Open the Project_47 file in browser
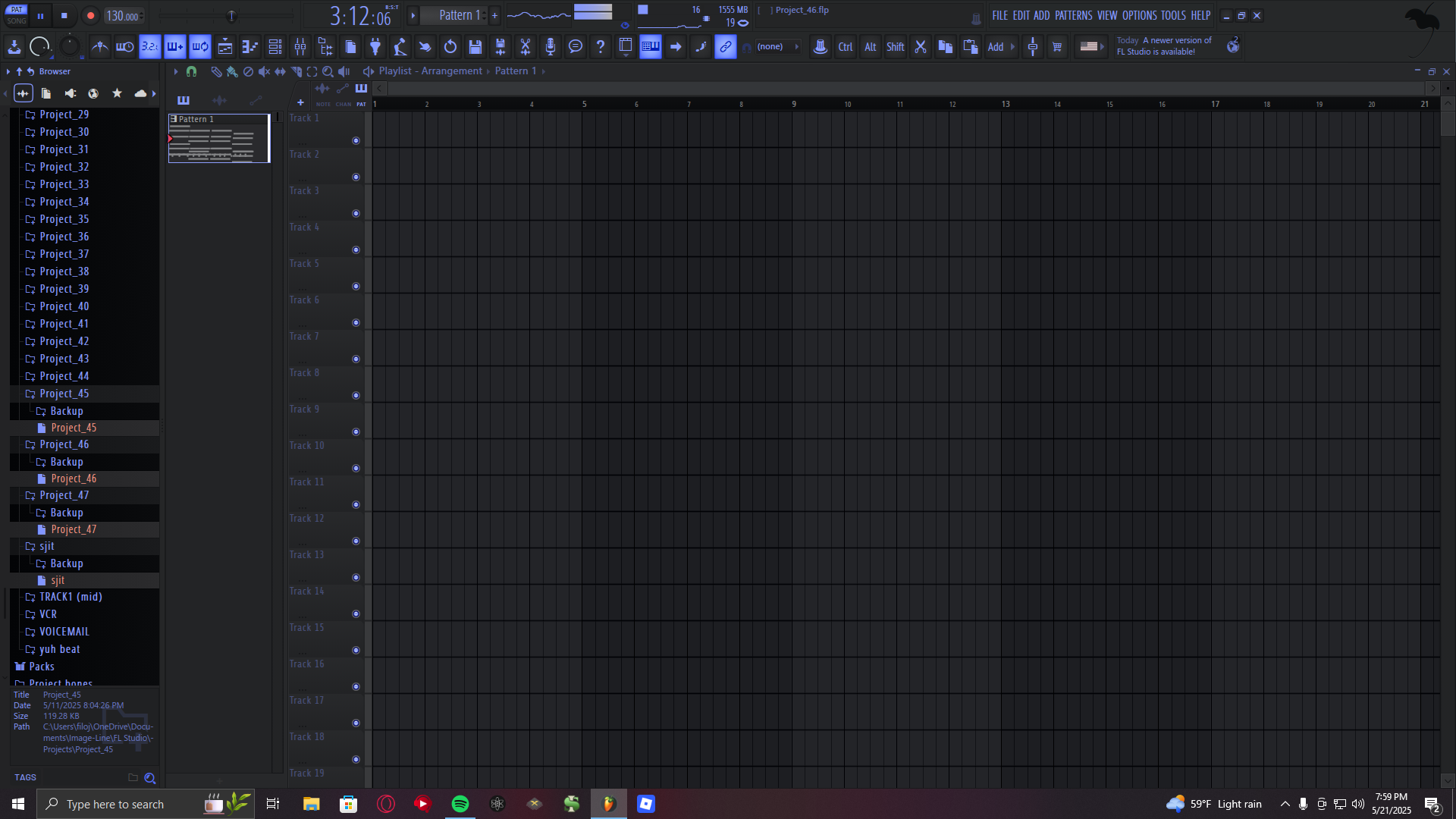The image size is (1456, 819). (x=74, y=530)
